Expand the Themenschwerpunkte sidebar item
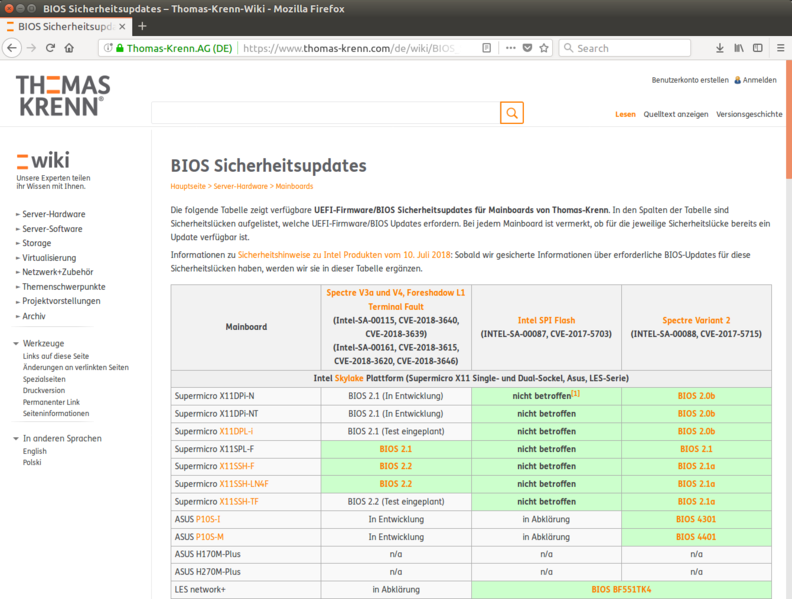Viewport: 792px width, 599px height. click(64, 286)
